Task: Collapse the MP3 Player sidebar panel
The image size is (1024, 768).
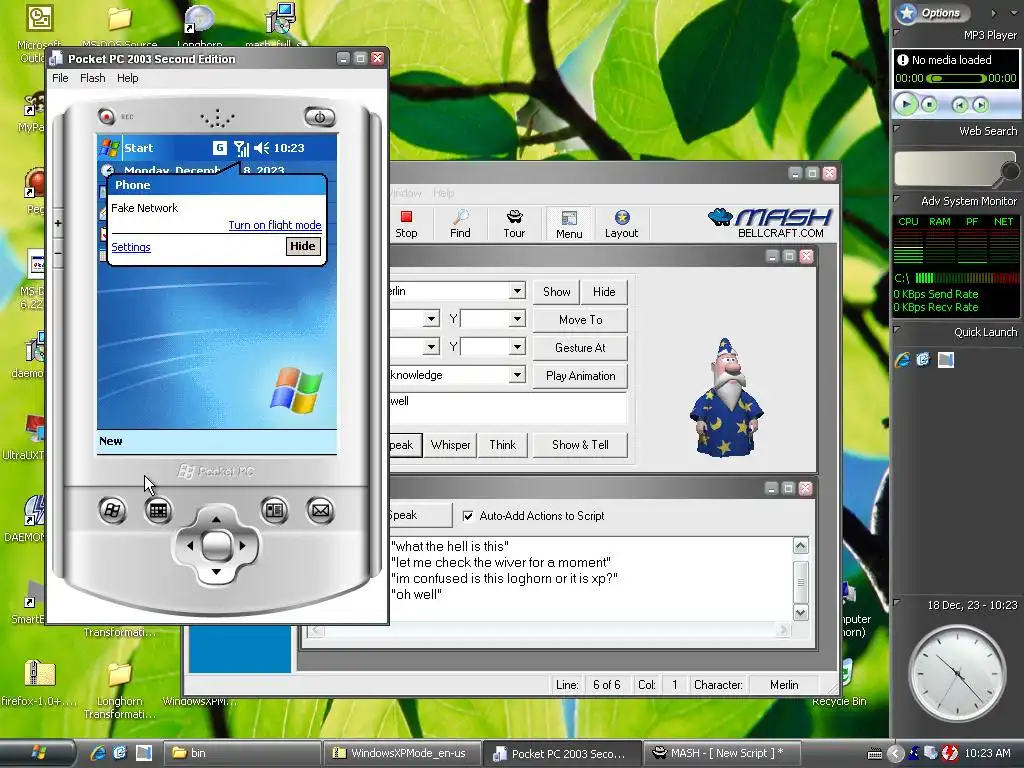Action: tap(897, 32)
